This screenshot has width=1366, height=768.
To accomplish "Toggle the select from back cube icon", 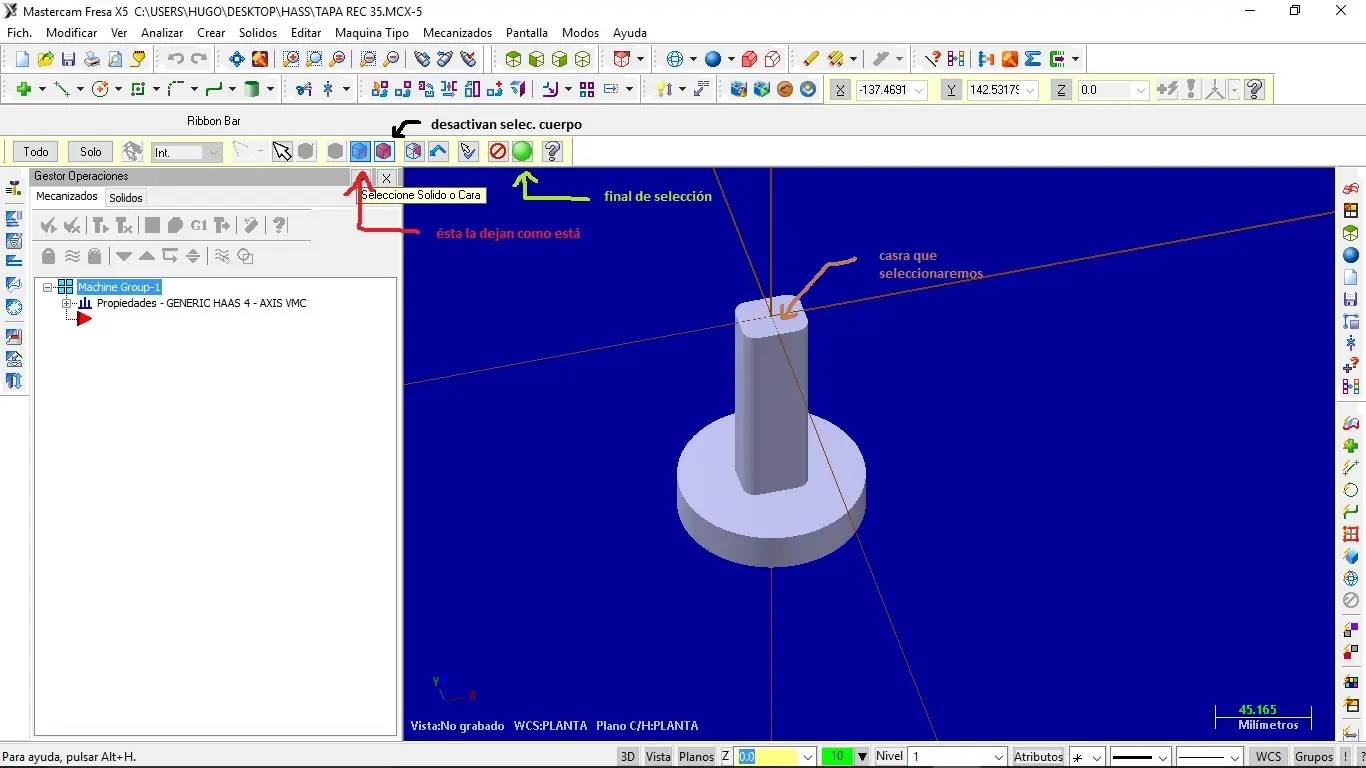I will pyautogui.click(x=413, y=151).
